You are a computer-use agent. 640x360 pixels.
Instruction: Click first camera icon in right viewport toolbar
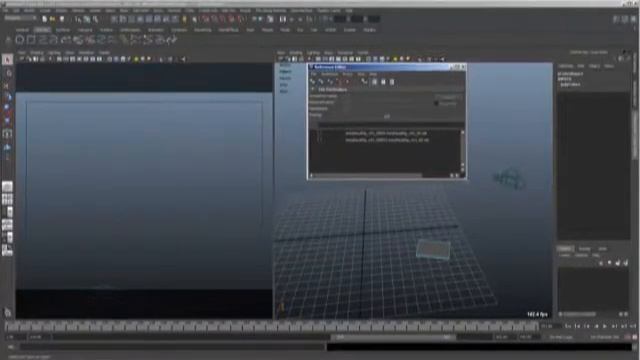pos(281,59)
